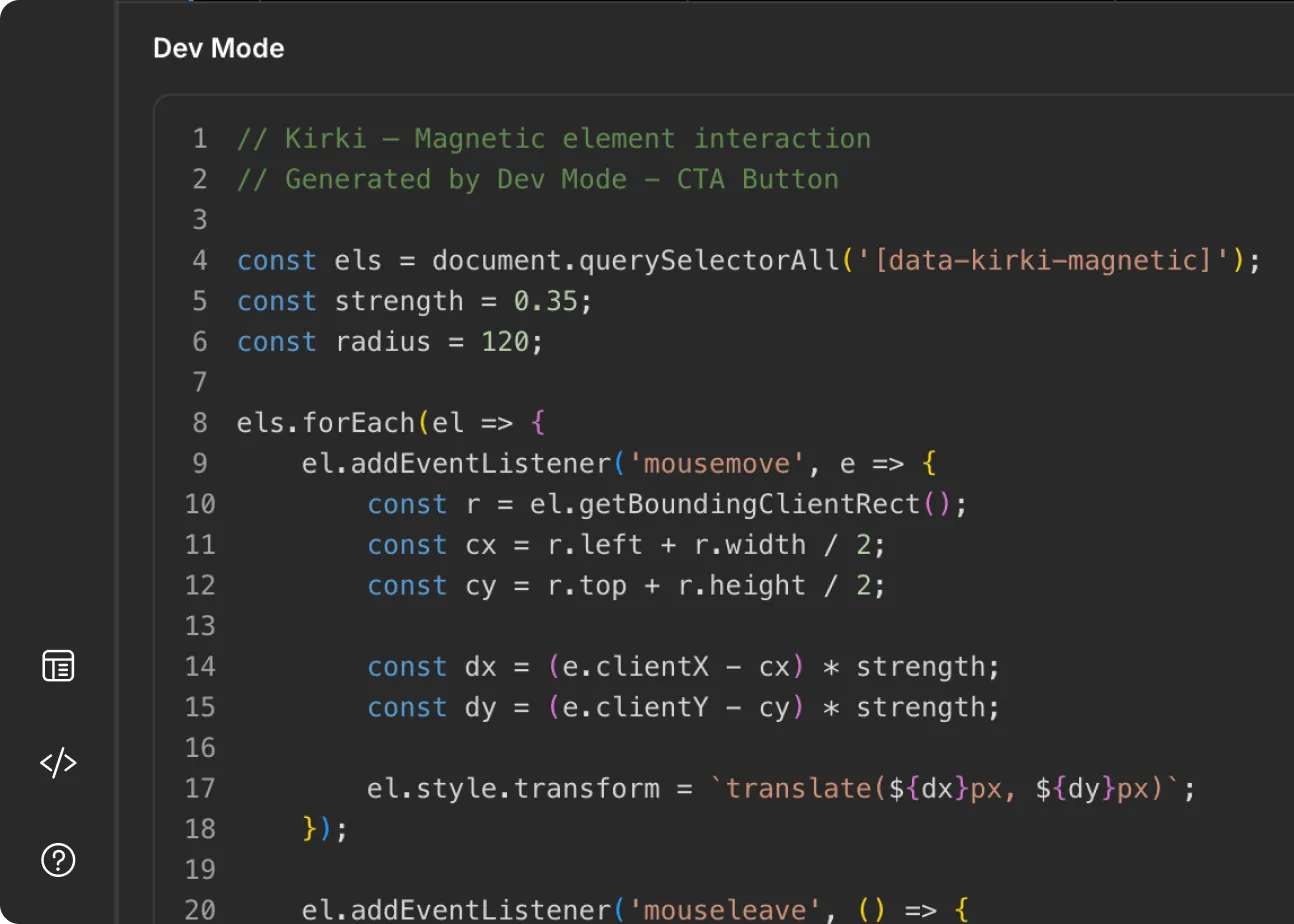Click line defining dy with e.clientY

683,708
